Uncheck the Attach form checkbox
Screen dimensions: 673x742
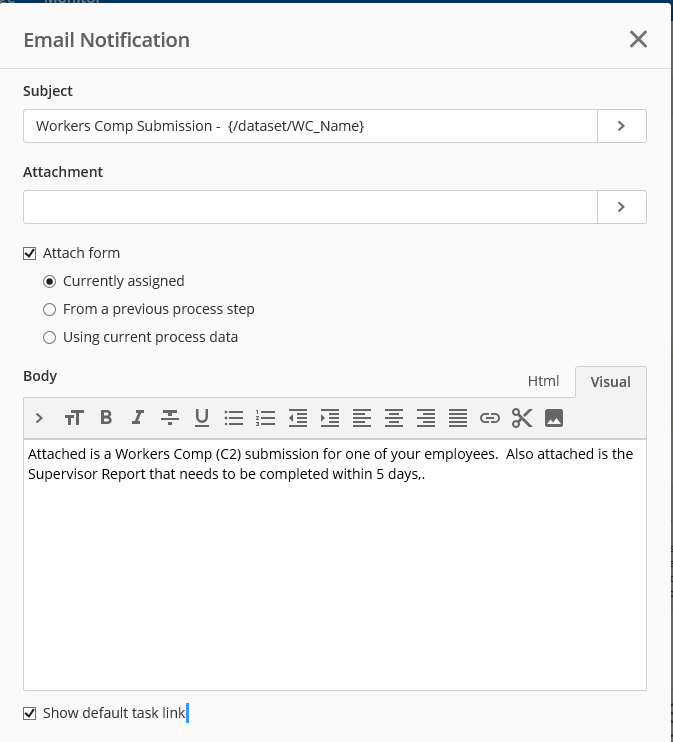point(30,253)
